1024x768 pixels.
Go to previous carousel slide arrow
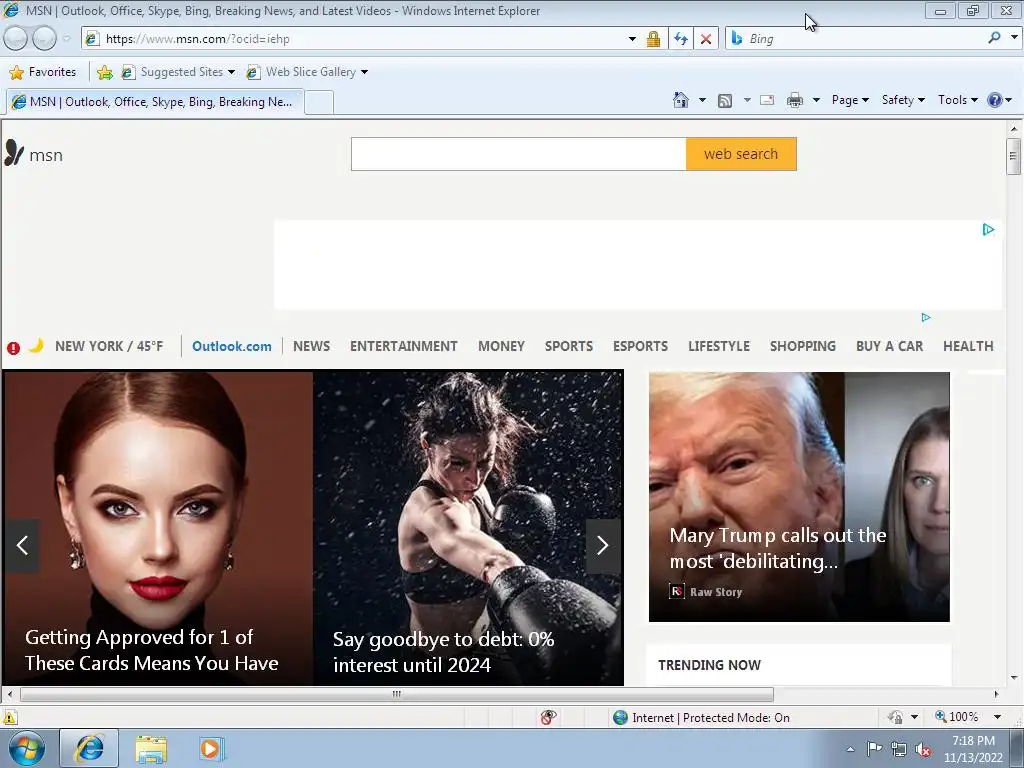22,545
